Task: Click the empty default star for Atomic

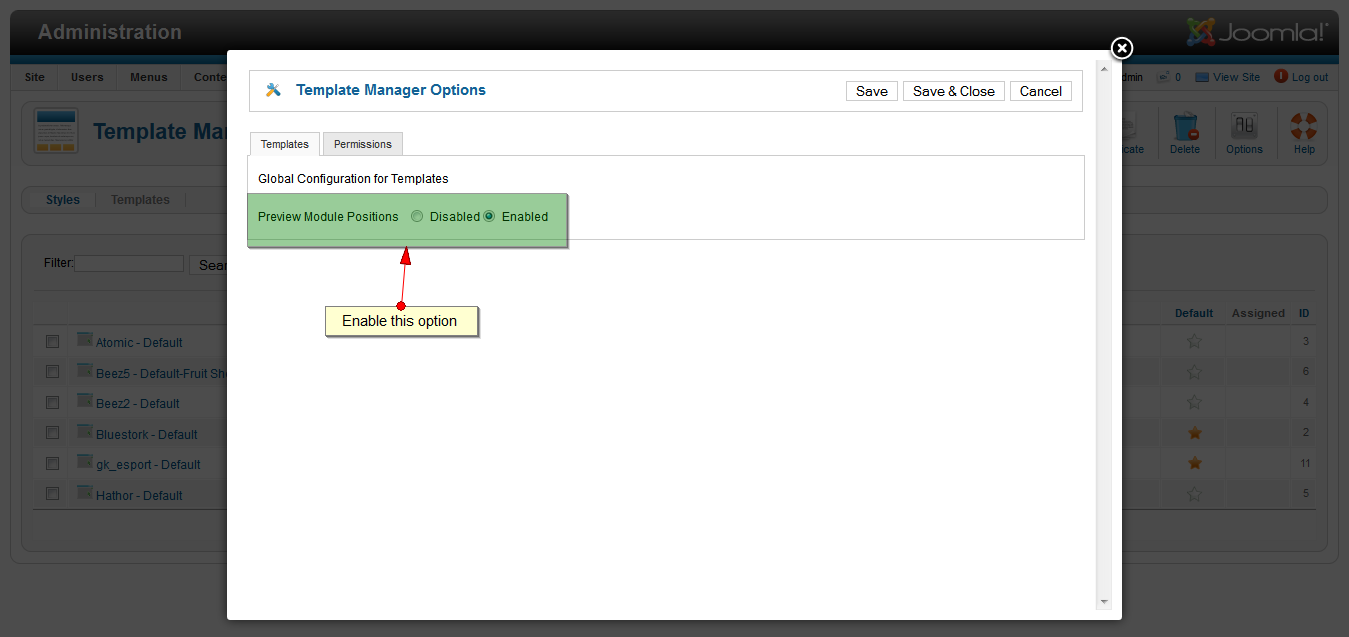Action: (x=1194, y=341)
